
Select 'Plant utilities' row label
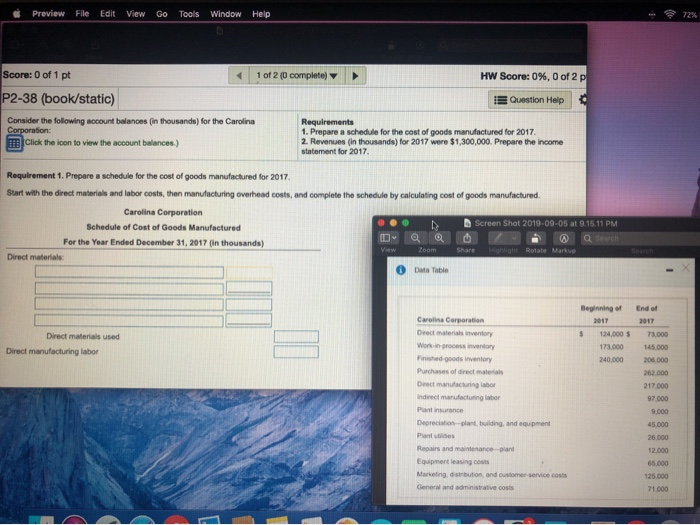pyautogui.click(x=436, y=436)
